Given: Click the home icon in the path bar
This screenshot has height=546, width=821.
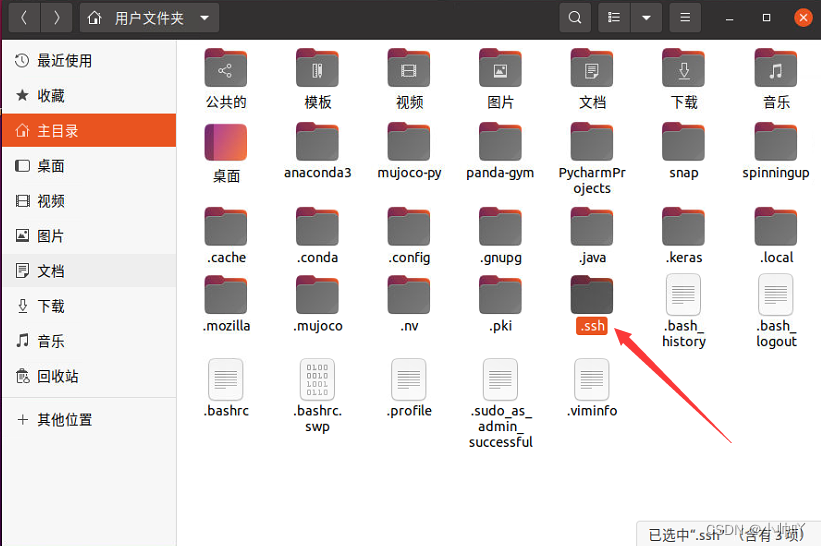Looking at the screenshot, I should pyautogui.click(x=94, y=18).
